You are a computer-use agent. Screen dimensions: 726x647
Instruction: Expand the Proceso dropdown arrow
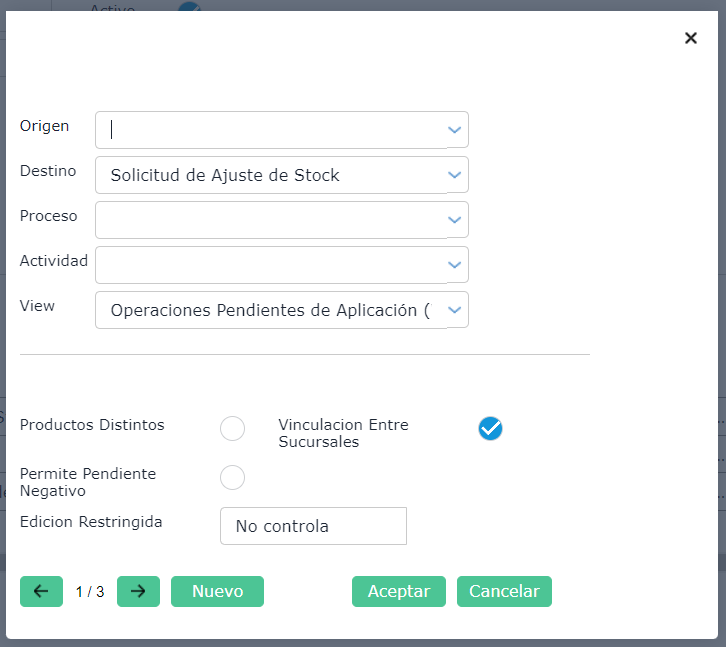coord(455,220)
